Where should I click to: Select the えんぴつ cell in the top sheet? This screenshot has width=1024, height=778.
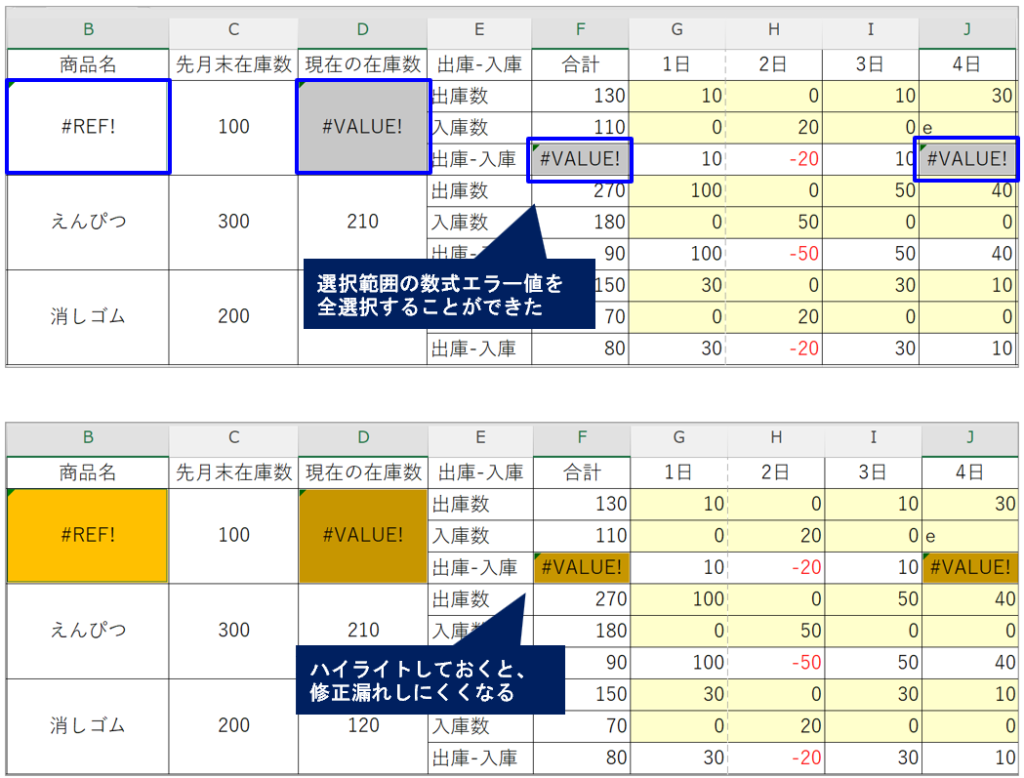click(88, 222)
